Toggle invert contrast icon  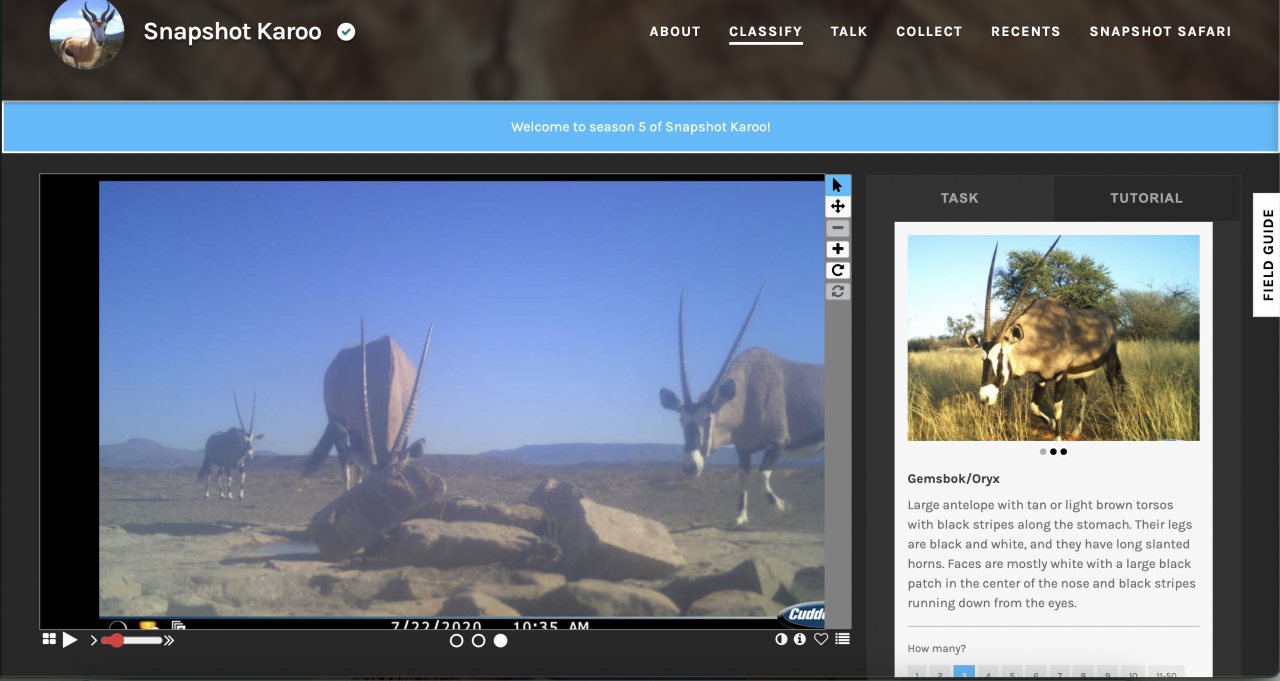tap(782, 639)
